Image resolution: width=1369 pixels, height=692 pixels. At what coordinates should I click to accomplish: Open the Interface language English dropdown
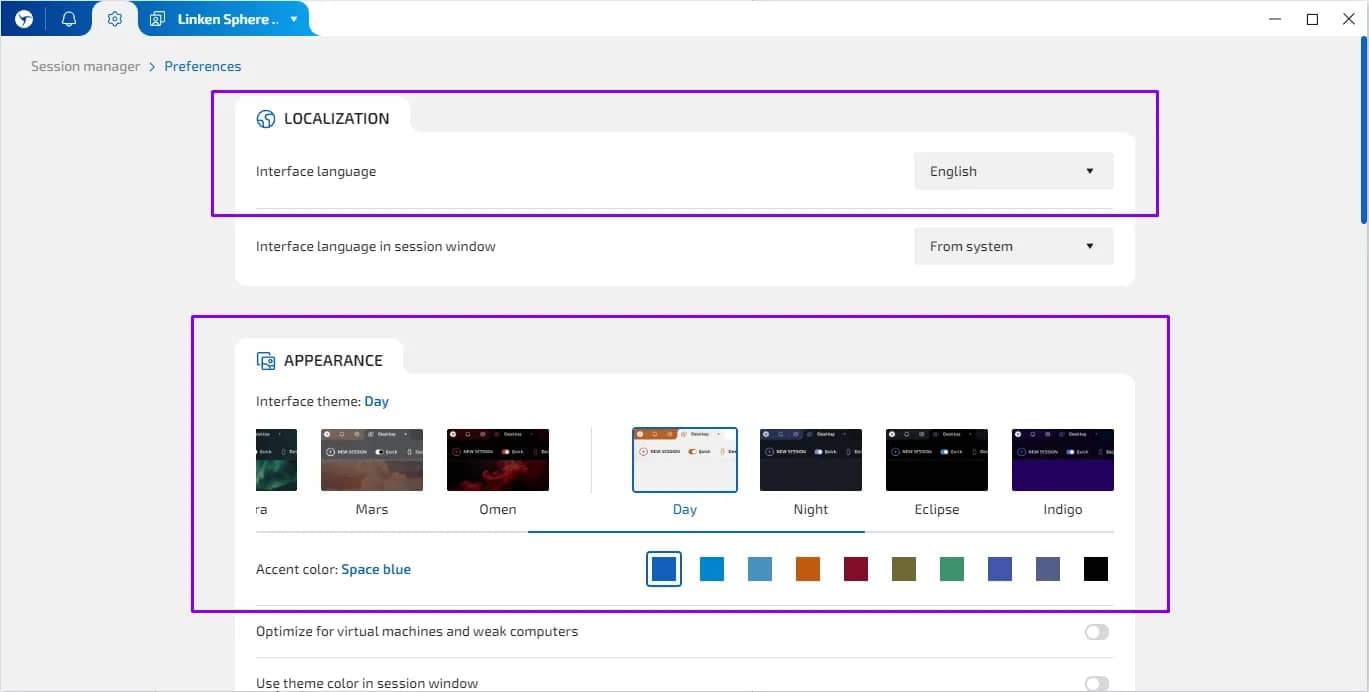coord(1014,171)
